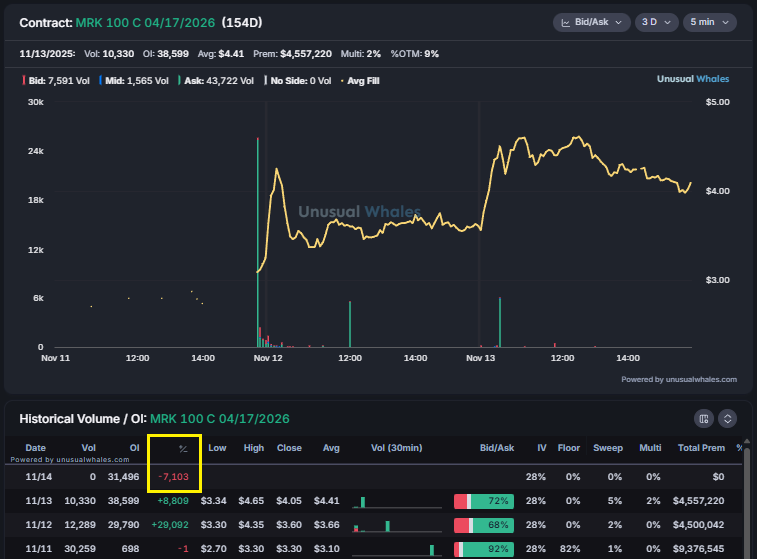Open the 5 min interval dropdown
757x559 pixels.
click(x=709, y=22)
